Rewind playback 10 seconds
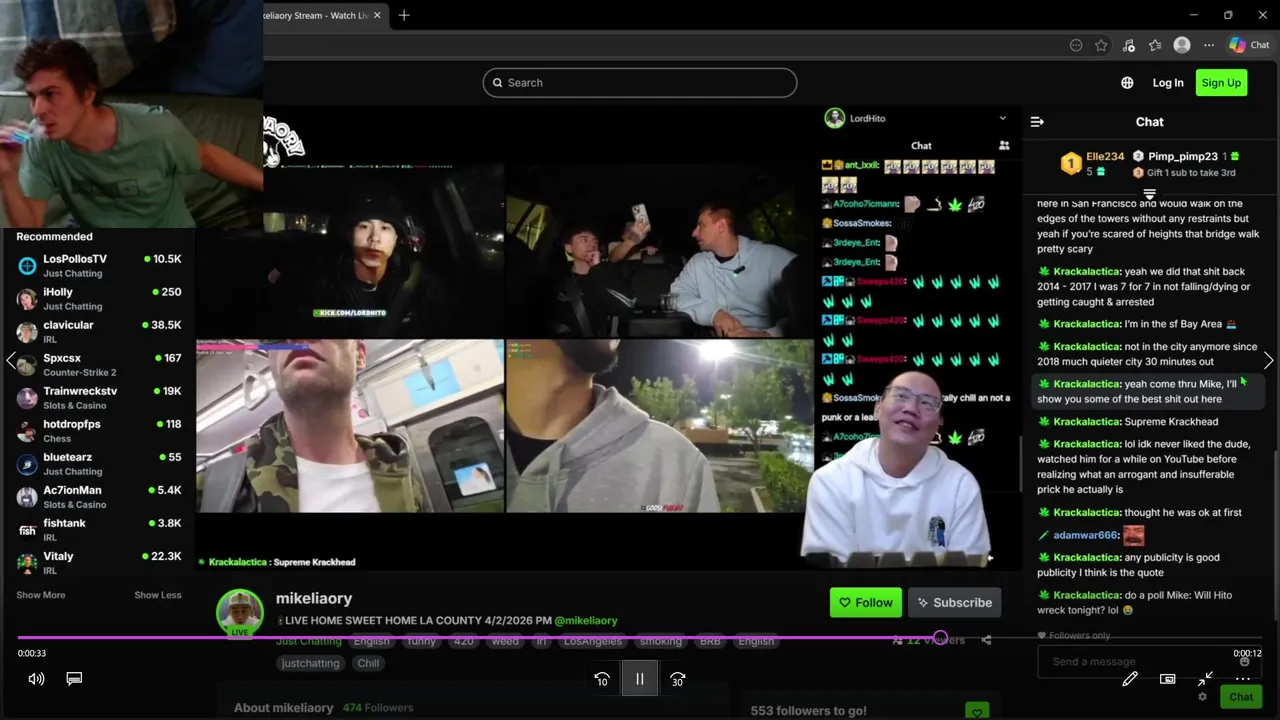 pos(602,679)
